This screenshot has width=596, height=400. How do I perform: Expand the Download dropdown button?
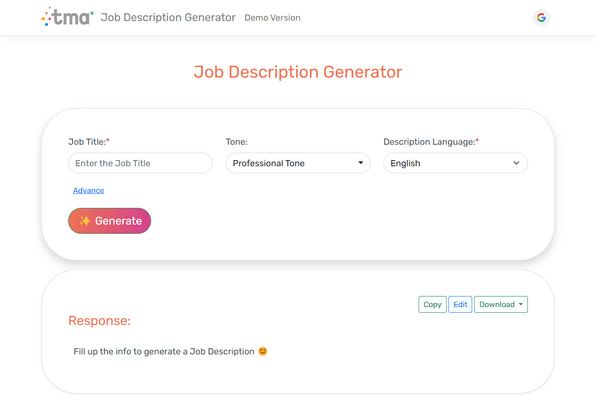pos(501,305)
